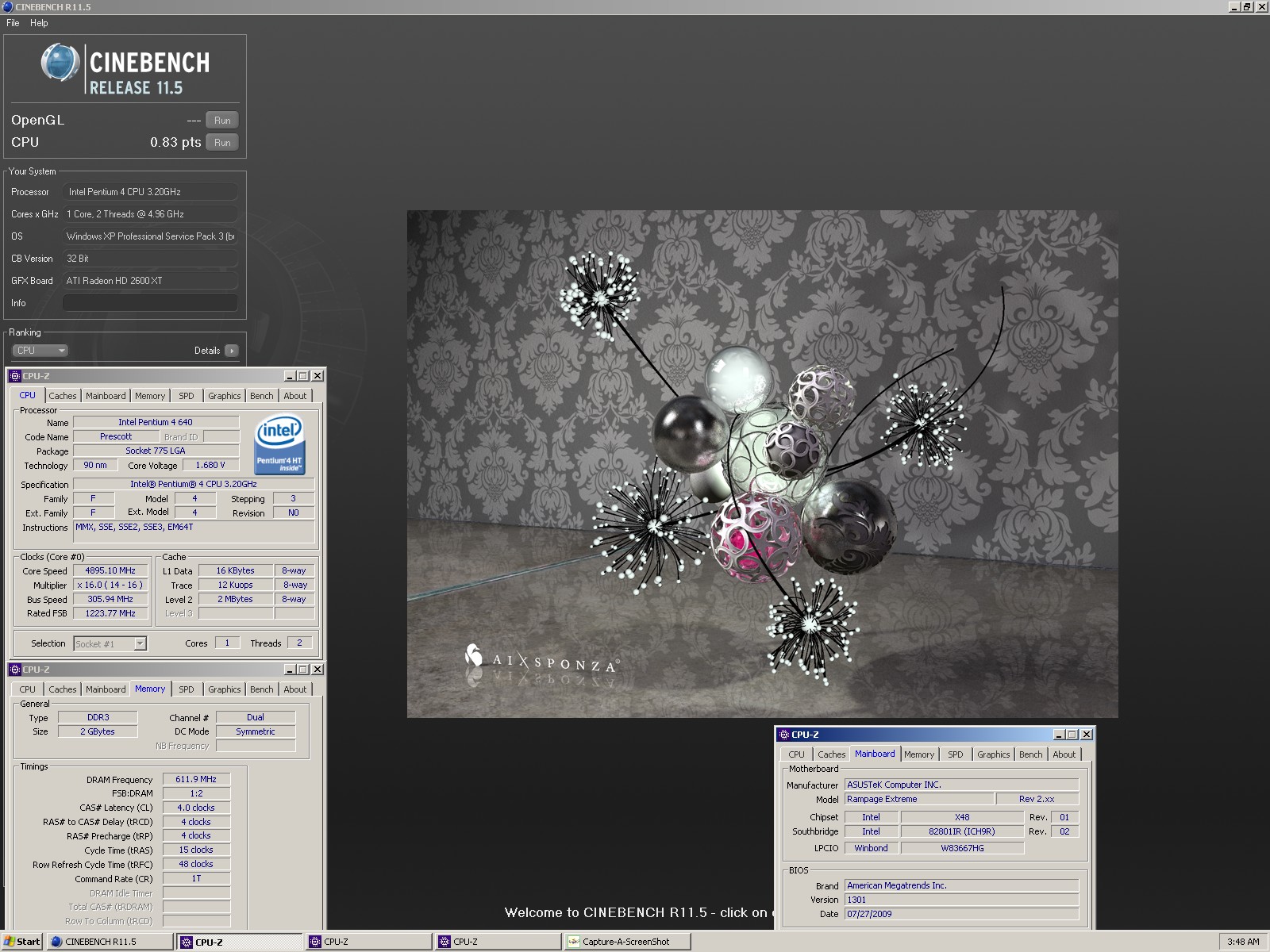Image resolution: width=1270 pixels, height=952 pixels.
Task: Click Core Voltage value 1.680 V
Action: [210, 465]
